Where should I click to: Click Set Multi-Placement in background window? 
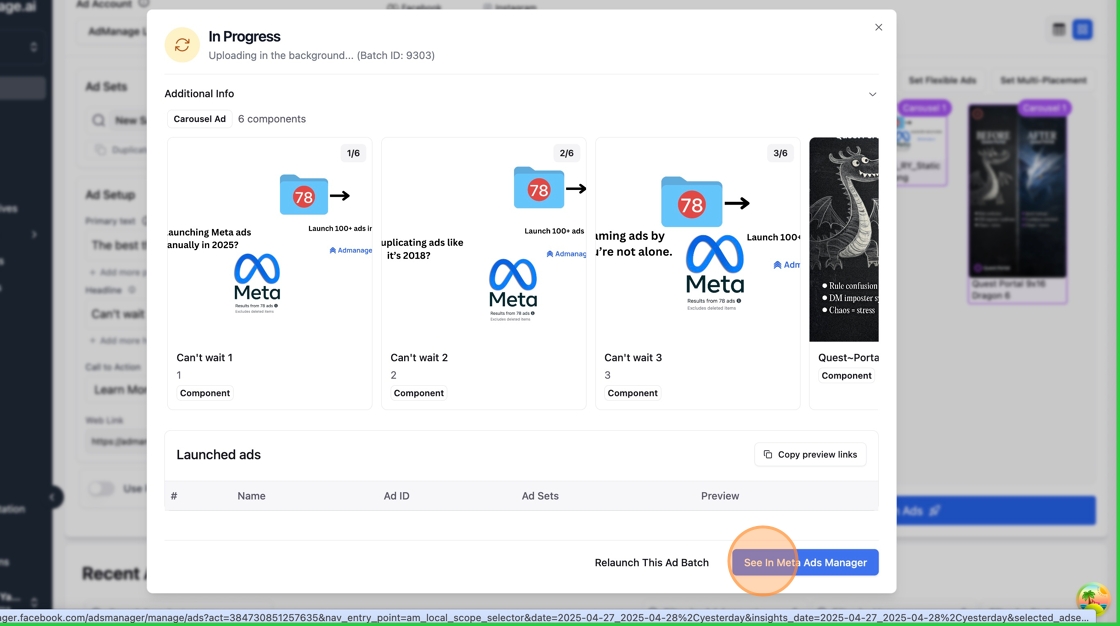click(1044, 80)
